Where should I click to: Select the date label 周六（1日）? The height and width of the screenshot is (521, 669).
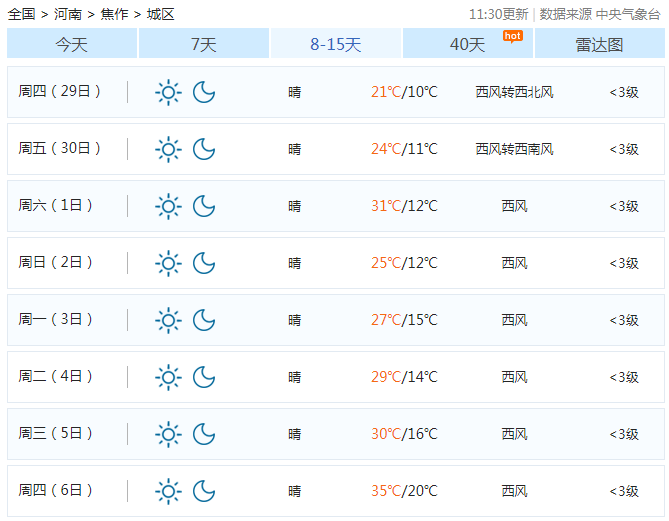(x=55, y=206)
